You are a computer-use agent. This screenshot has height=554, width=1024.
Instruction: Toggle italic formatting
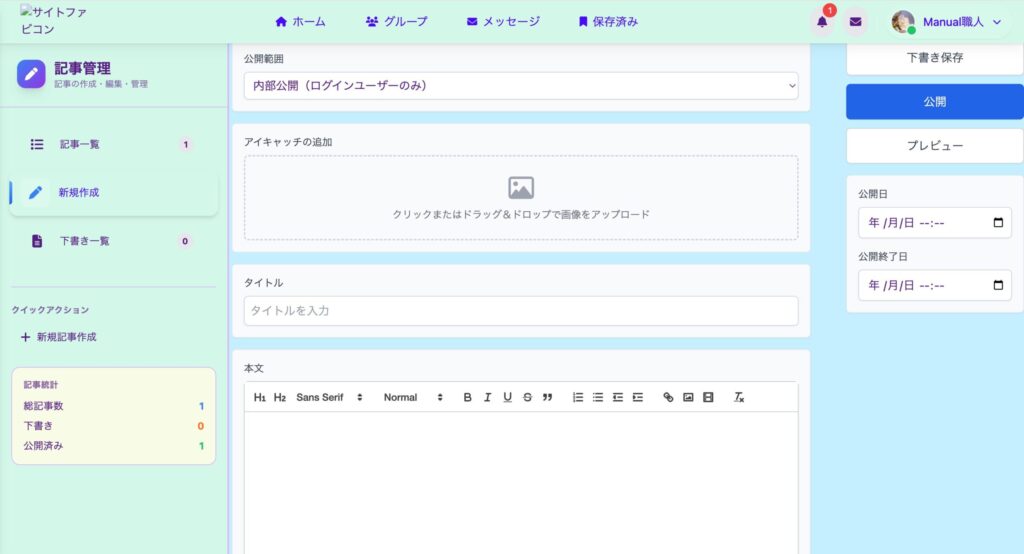click(487, 397)
